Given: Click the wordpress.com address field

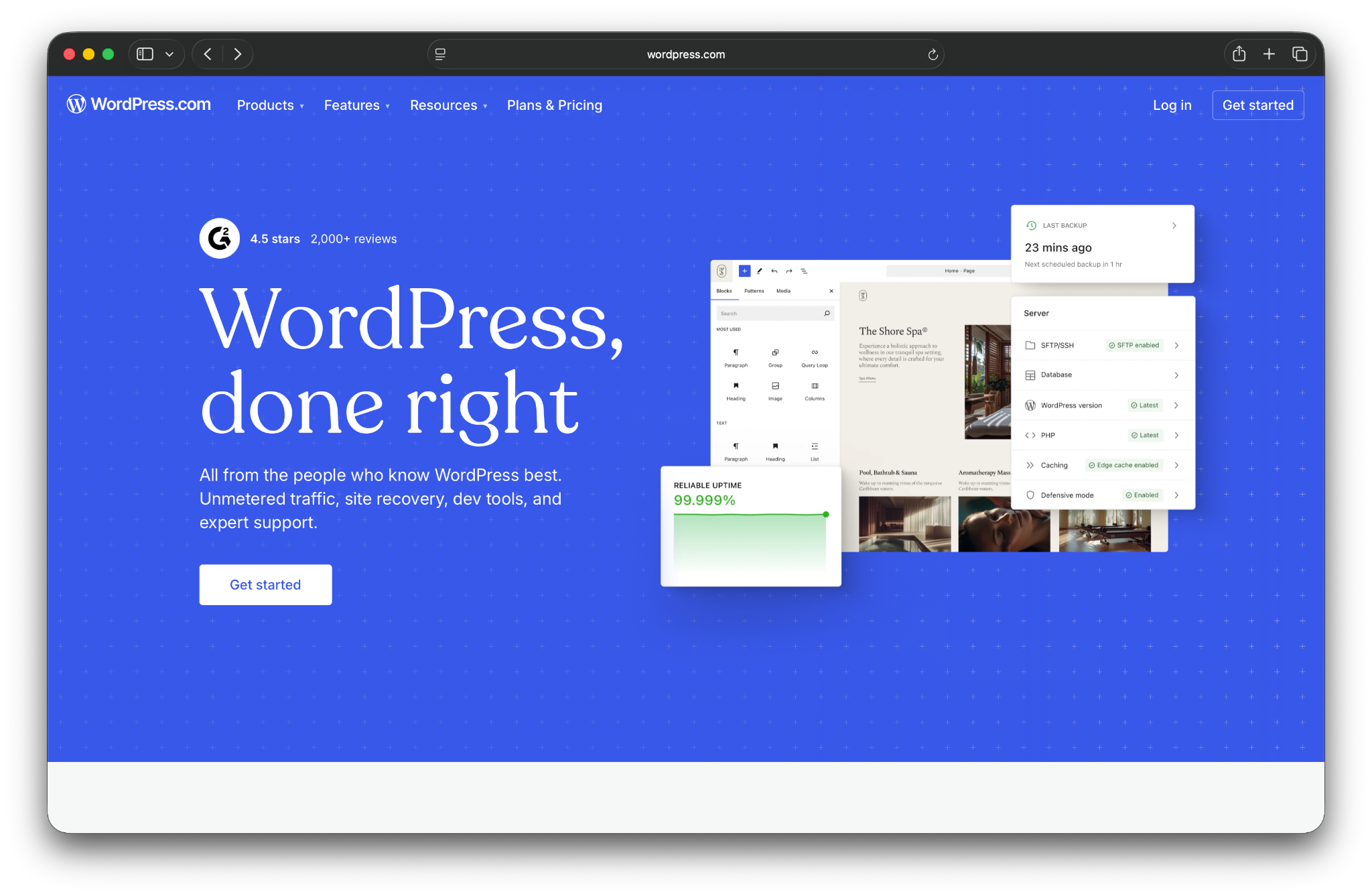Looking at the screenshot, I should pos(686,54).
